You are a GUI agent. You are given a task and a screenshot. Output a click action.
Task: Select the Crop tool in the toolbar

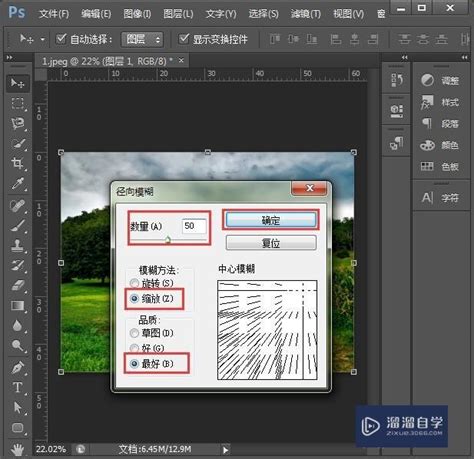click(x=17, y=163)
